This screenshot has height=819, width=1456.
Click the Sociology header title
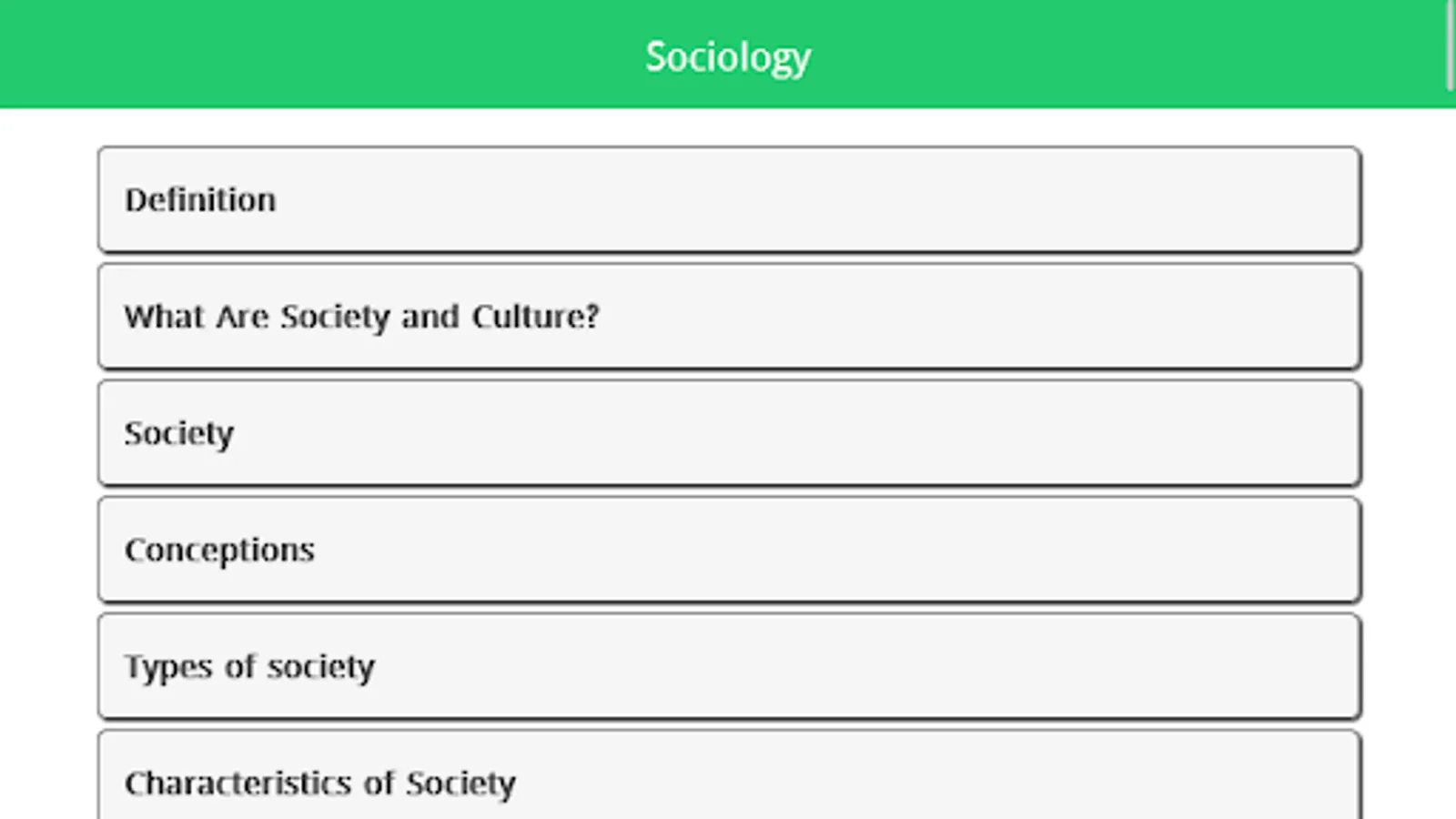point(728,56)
